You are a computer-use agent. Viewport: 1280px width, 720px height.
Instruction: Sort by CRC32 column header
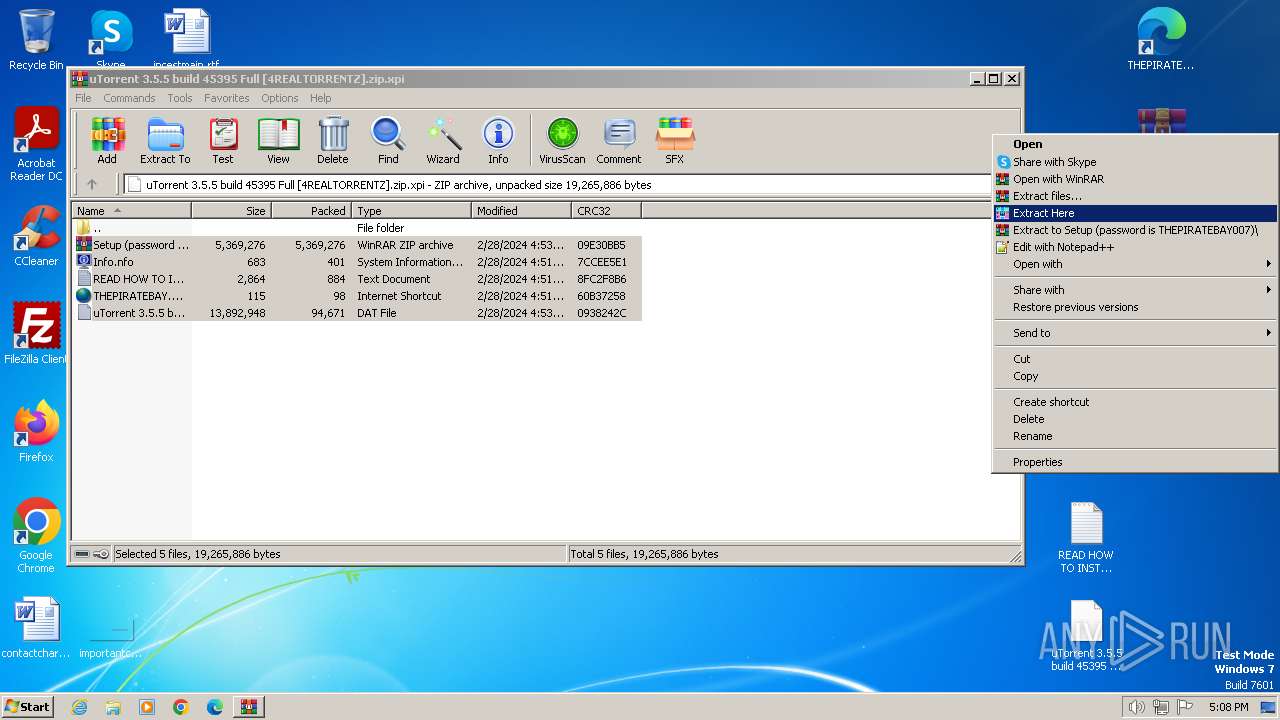[606, 211]
